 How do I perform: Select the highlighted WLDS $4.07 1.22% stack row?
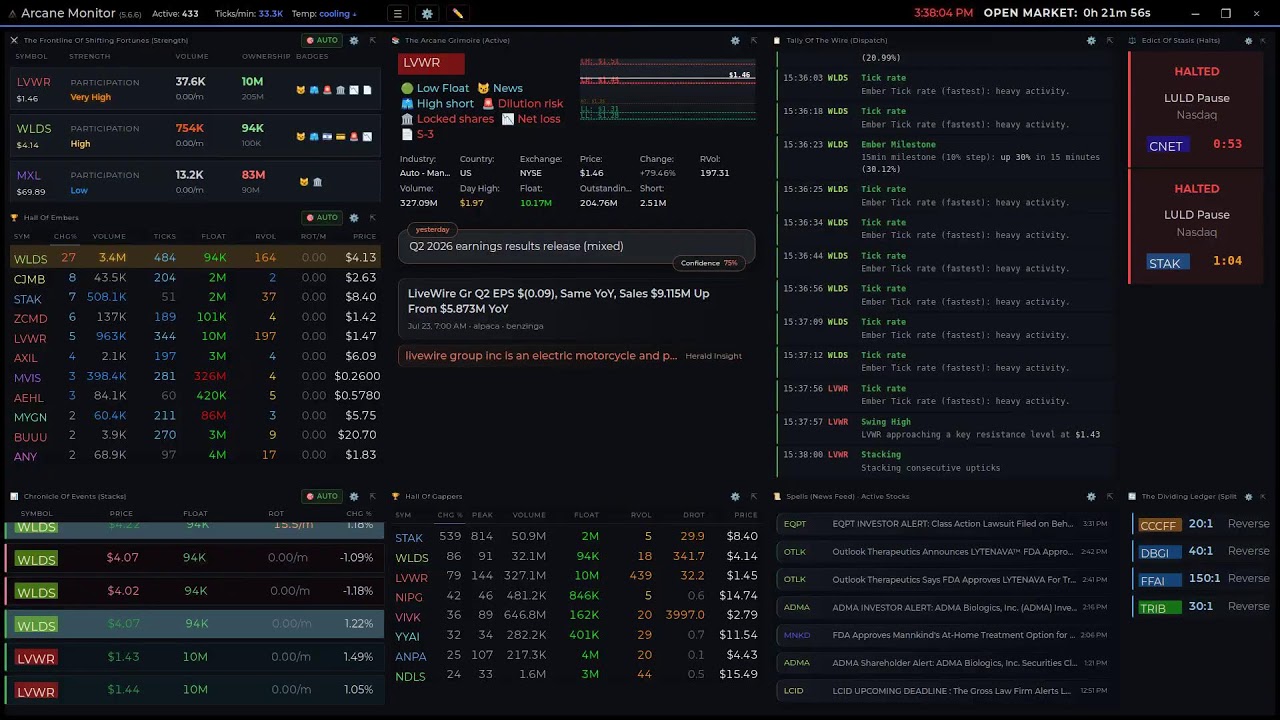(194, 624)
